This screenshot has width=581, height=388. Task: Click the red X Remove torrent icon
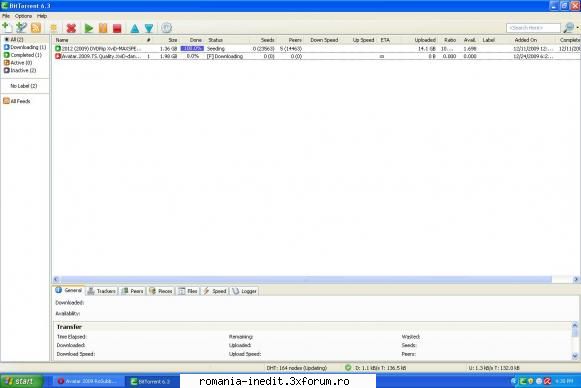[x=71, y=28]
